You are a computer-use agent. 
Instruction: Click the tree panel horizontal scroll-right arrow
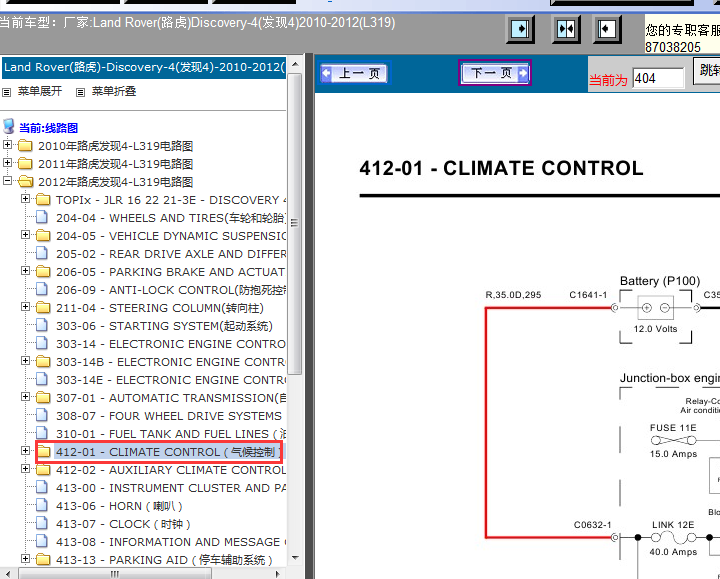click(x=277, y=573)
